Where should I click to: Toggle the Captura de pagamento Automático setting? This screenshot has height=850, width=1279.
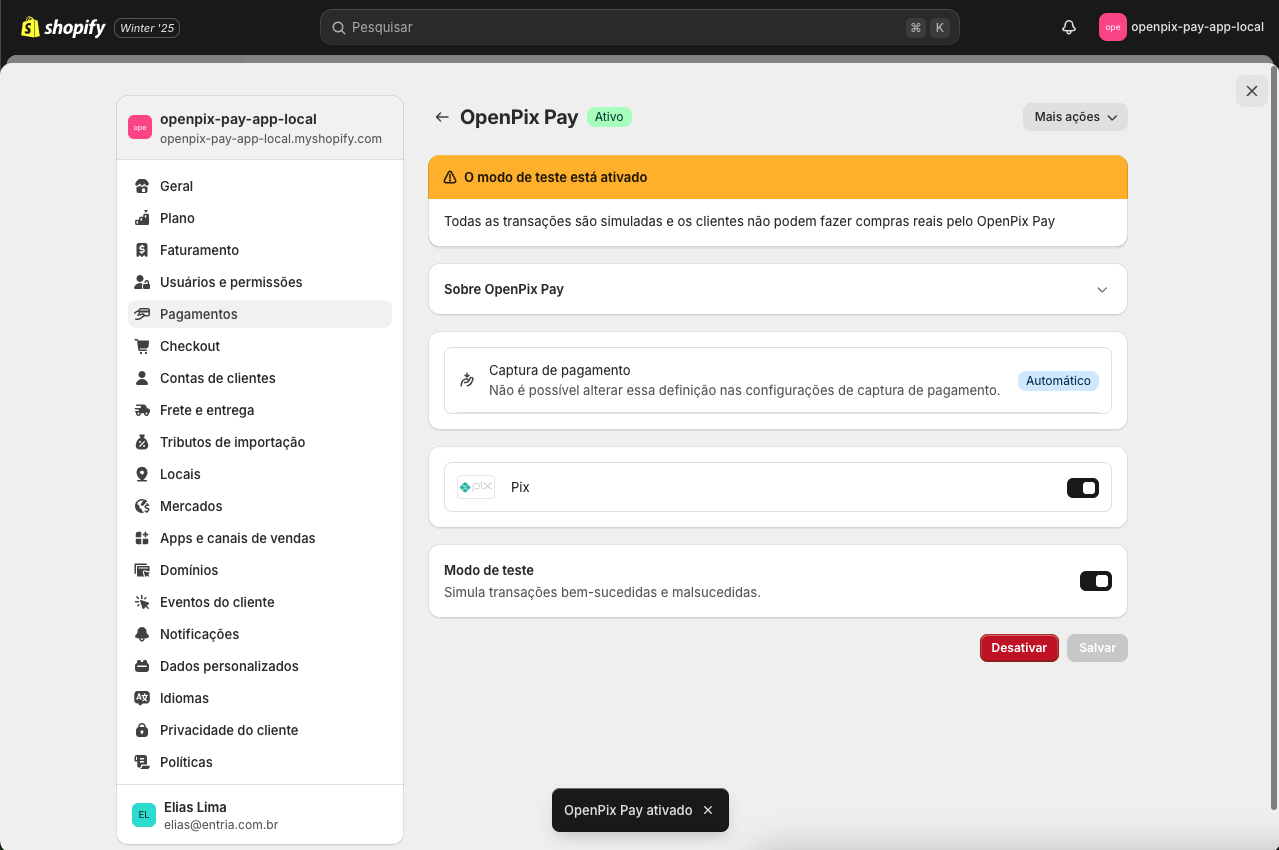(1058, 381)
